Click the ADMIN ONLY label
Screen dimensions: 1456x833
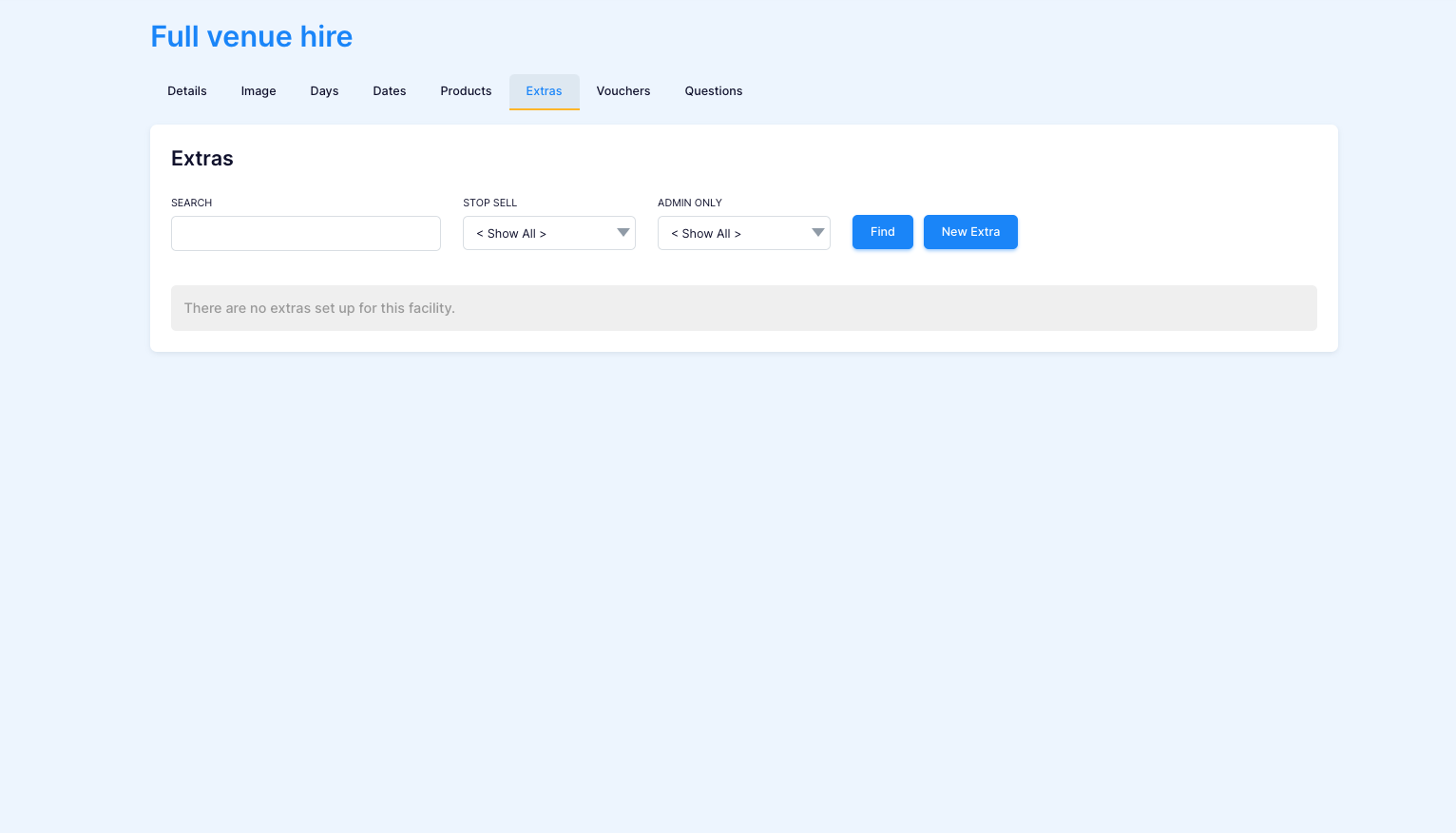coord(690,203)
